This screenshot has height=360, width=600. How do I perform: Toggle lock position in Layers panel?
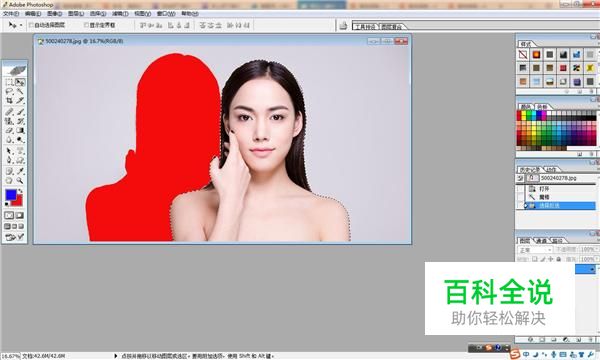pyautogui.click(x=551, y=259)
